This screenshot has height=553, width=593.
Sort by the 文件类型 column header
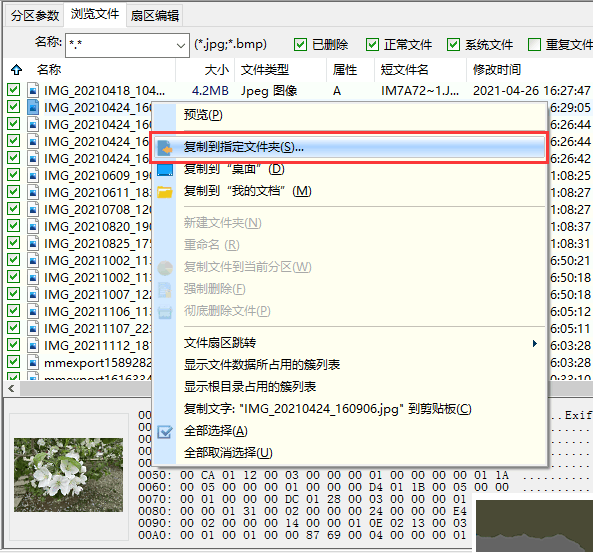281,70
